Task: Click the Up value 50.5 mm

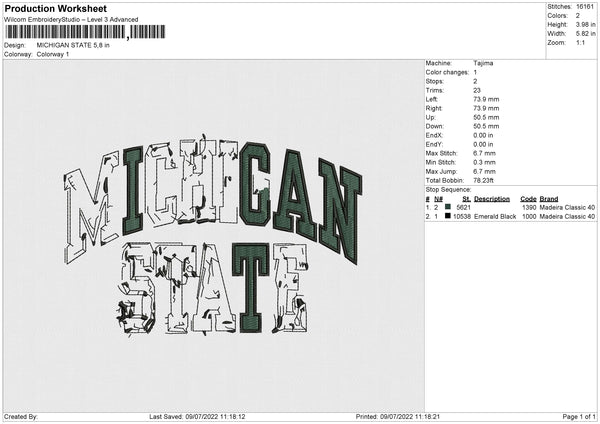Action: (486, 117)
